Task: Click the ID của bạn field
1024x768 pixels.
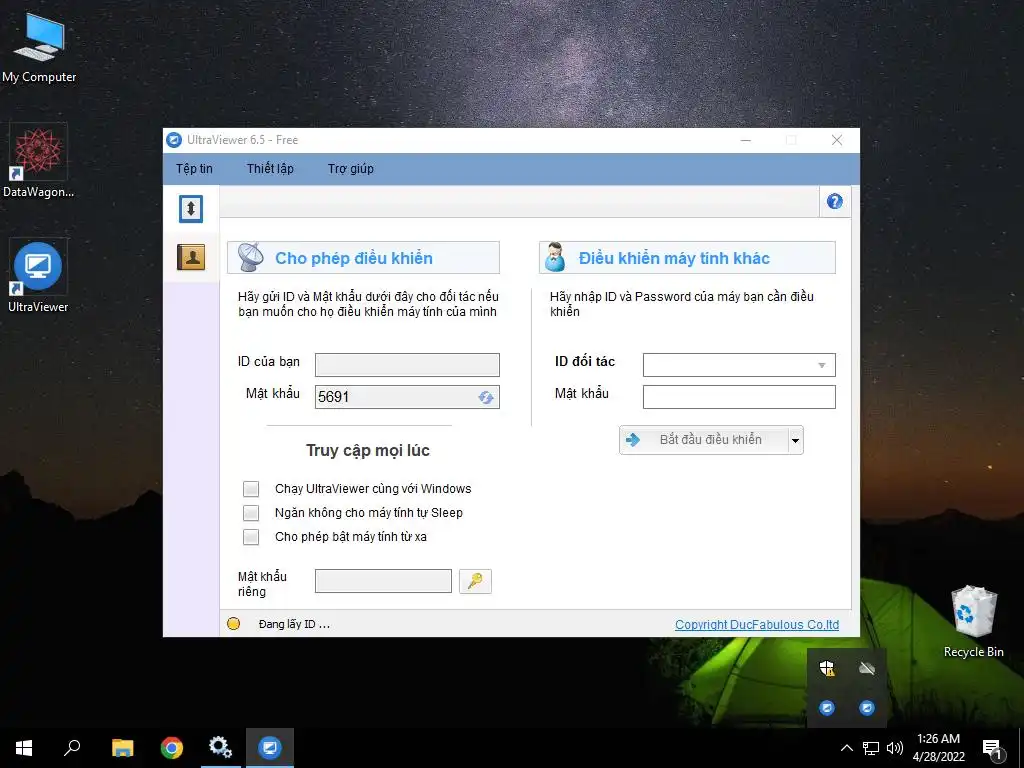Action: coord(407,364)
